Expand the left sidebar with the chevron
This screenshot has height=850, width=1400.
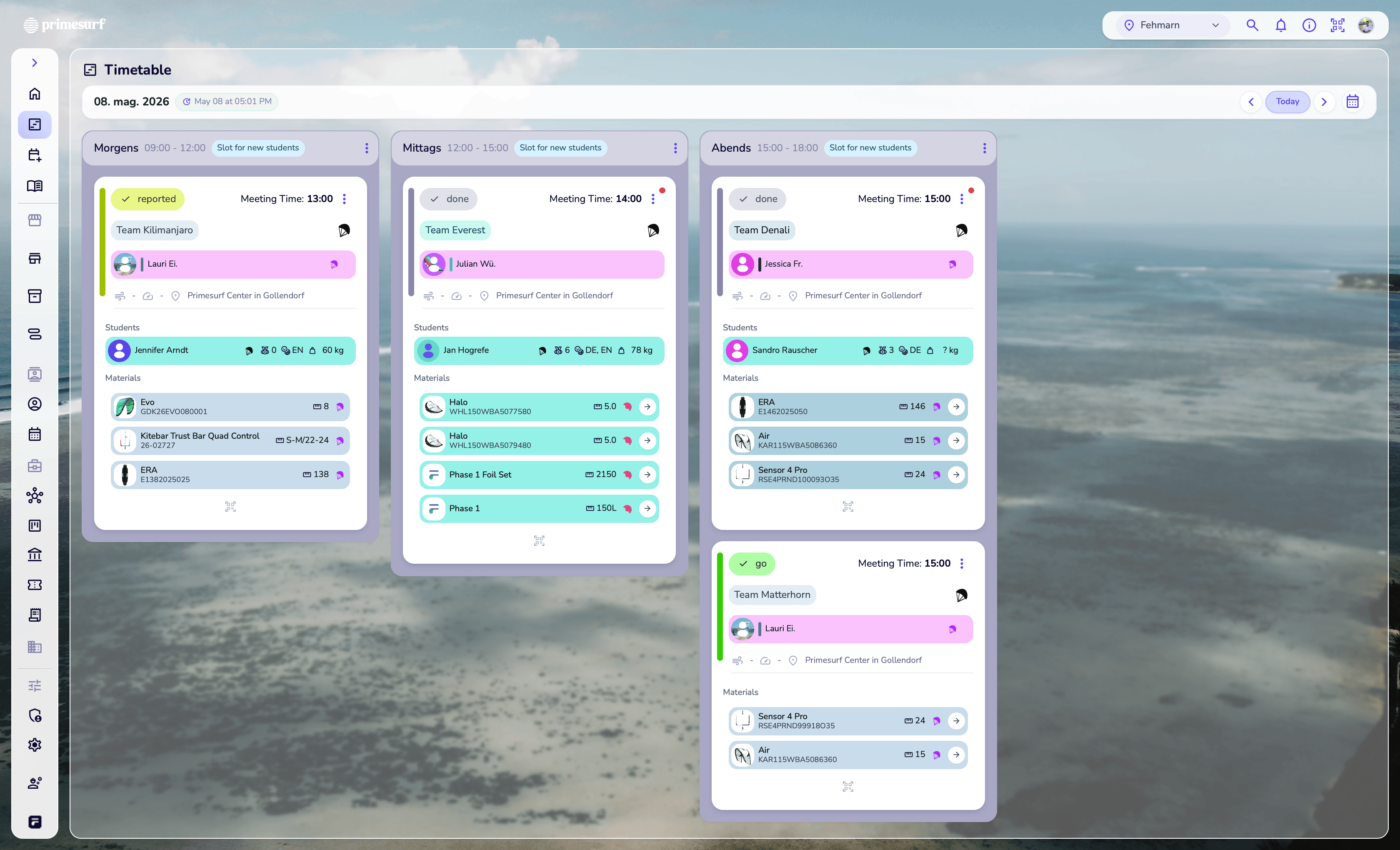[x=35, y=62]
